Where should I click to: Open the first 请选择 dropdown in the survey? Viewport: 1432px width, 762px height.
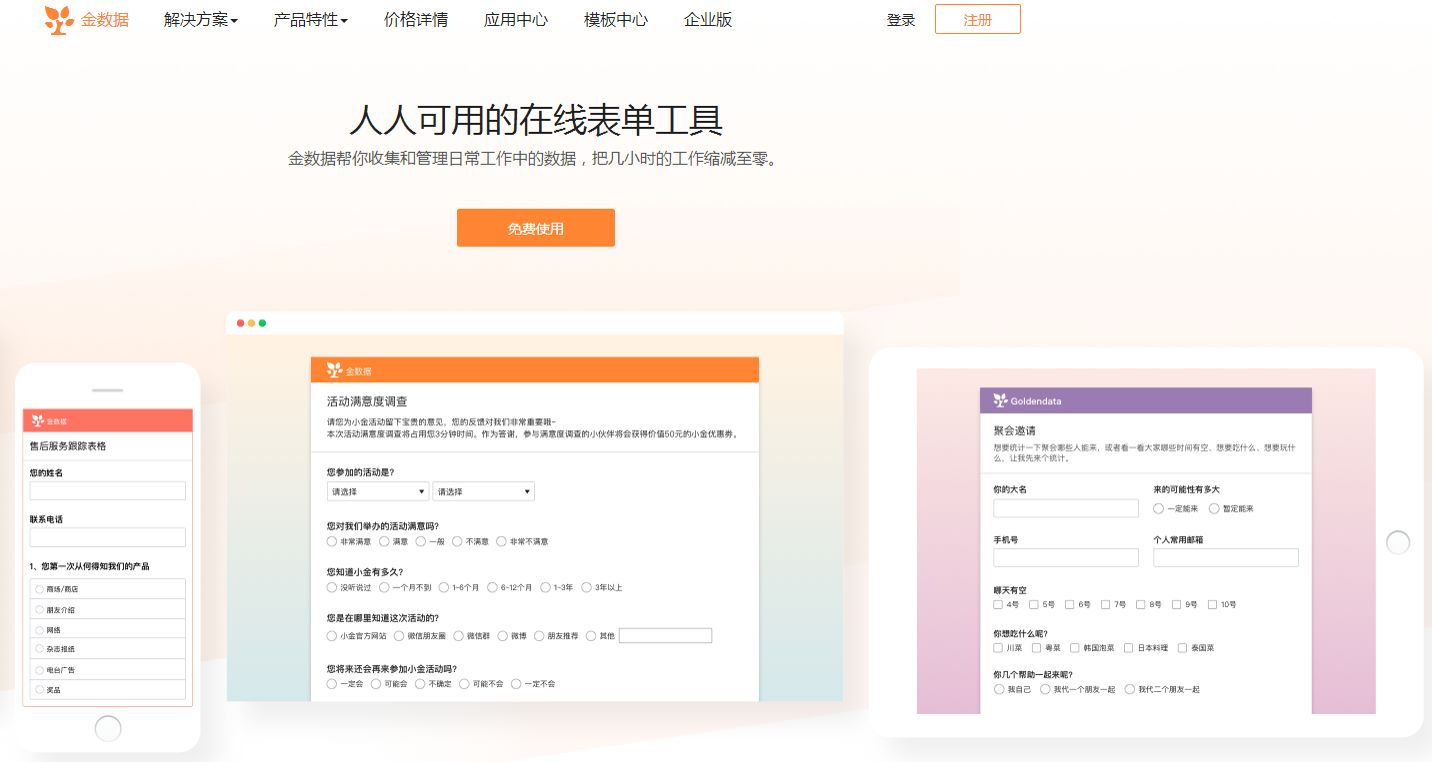(x=377, y=491)
